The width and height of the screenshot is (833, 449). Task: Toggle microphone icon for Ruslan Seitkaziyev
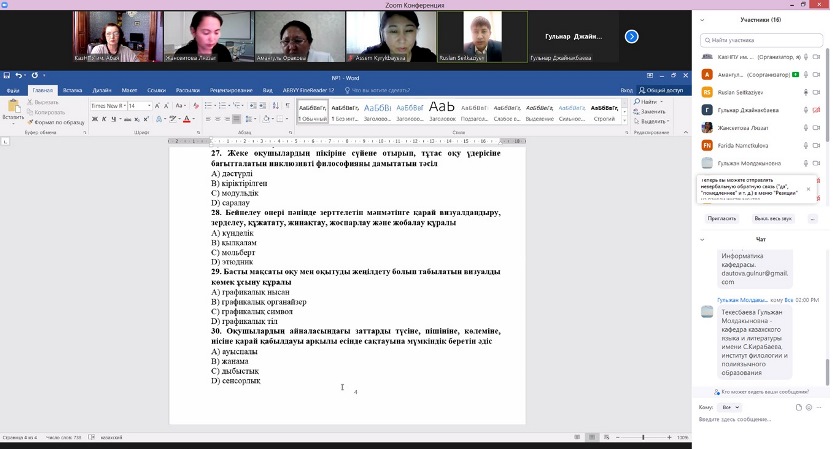[807, 92]
